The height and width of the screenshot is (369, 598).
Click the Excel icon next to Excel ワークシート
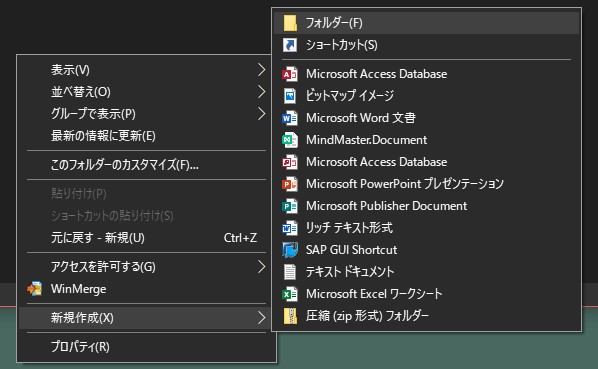click(x=290, y=294)
